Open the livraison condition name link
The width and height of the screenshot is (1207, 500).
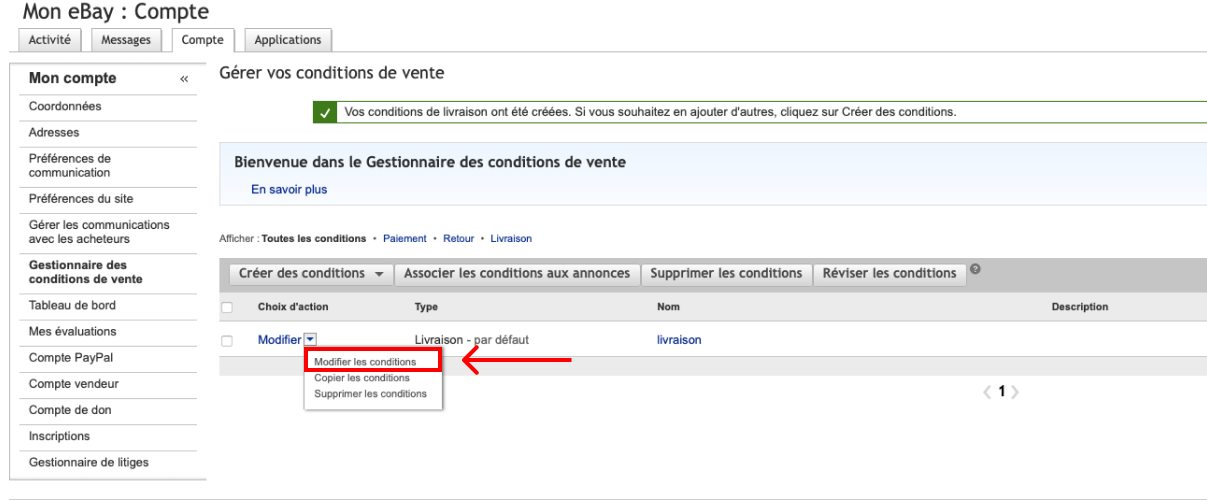[678, 340]
